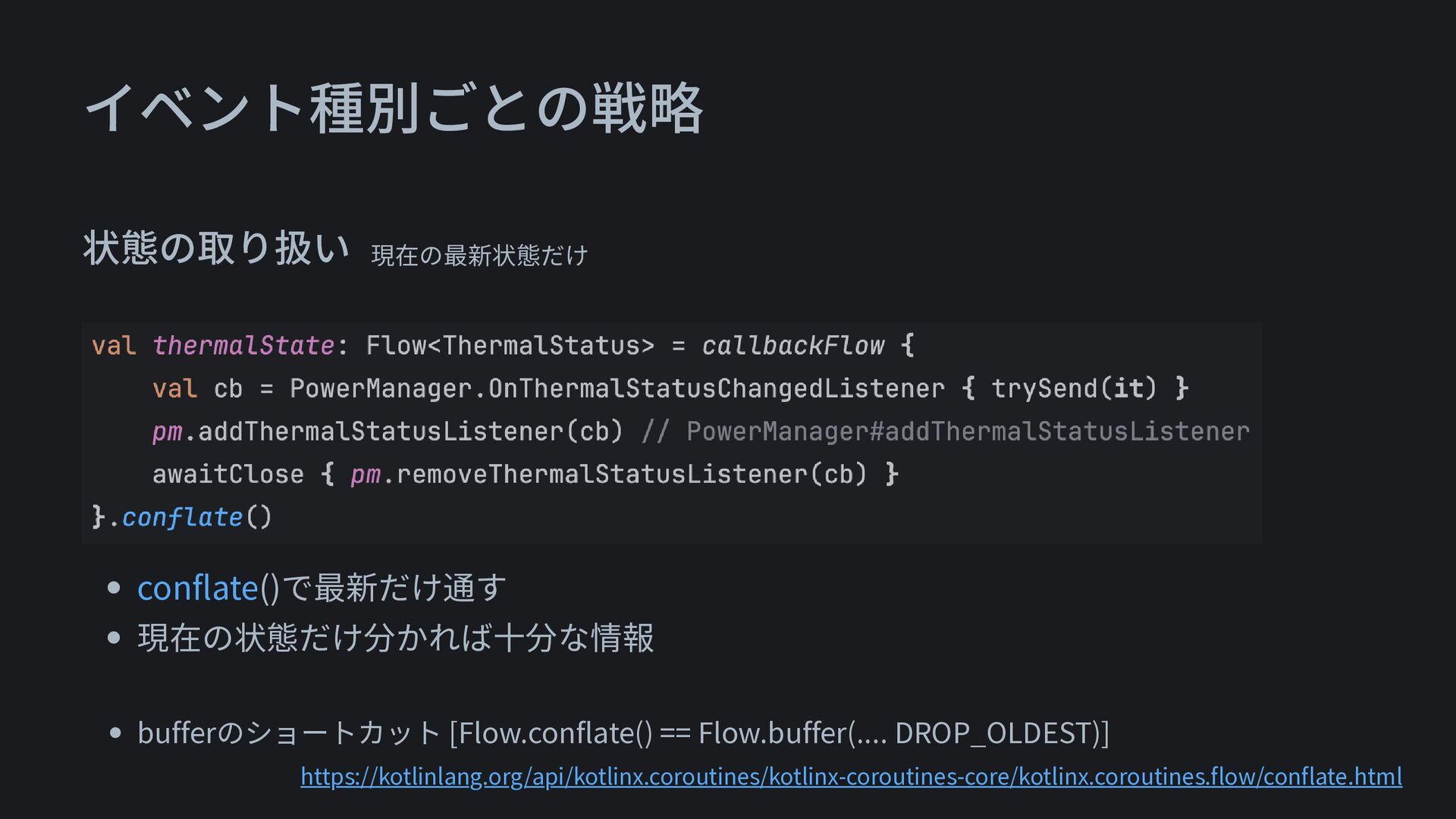Click the callbackFlow keyword in the code

point(792,346)
